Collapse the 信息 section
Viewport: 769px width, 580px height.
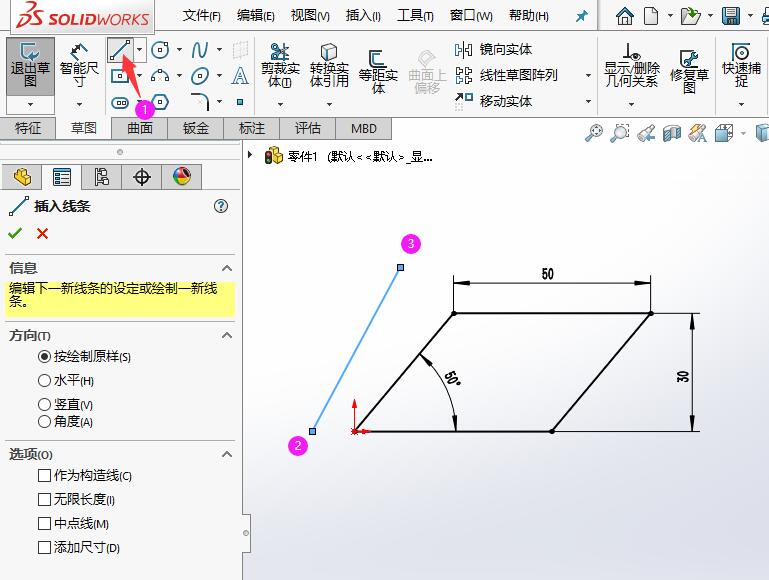(x=227, y=268)
